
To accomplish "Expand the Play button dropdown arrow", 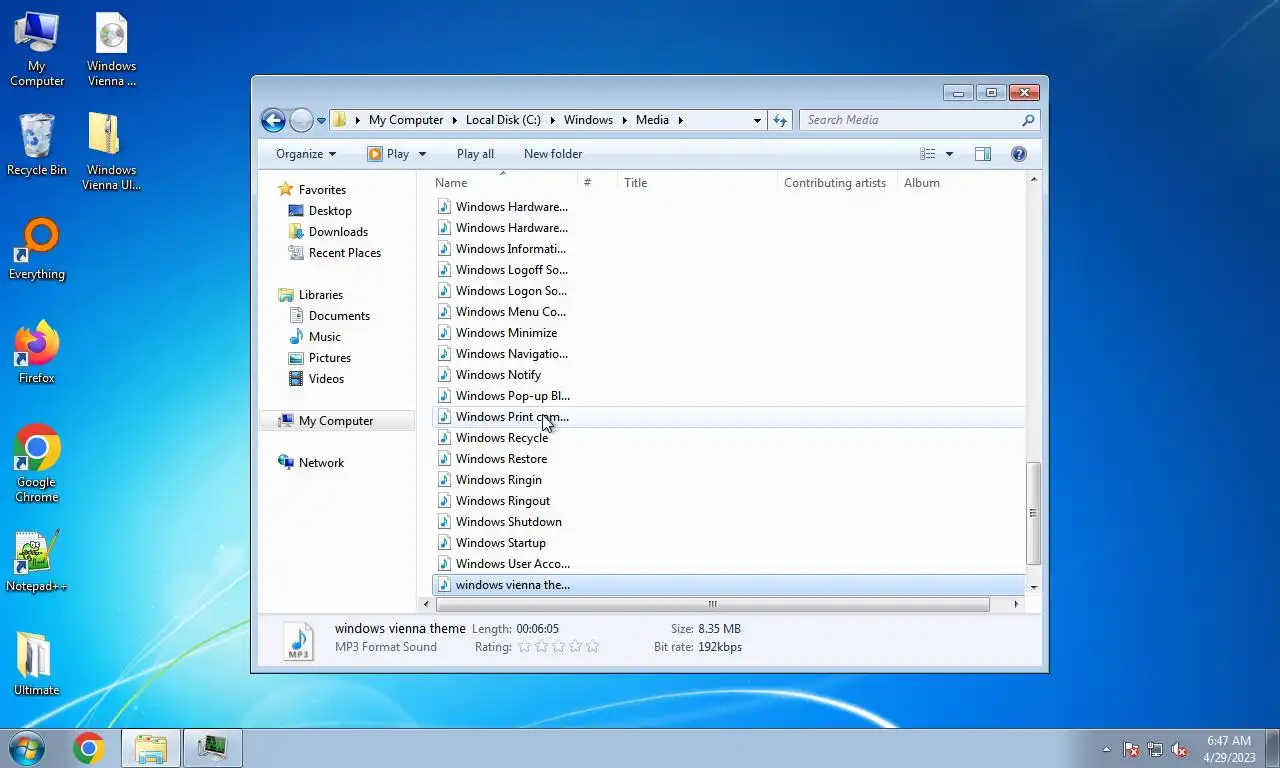I will [x=422, y=154].
